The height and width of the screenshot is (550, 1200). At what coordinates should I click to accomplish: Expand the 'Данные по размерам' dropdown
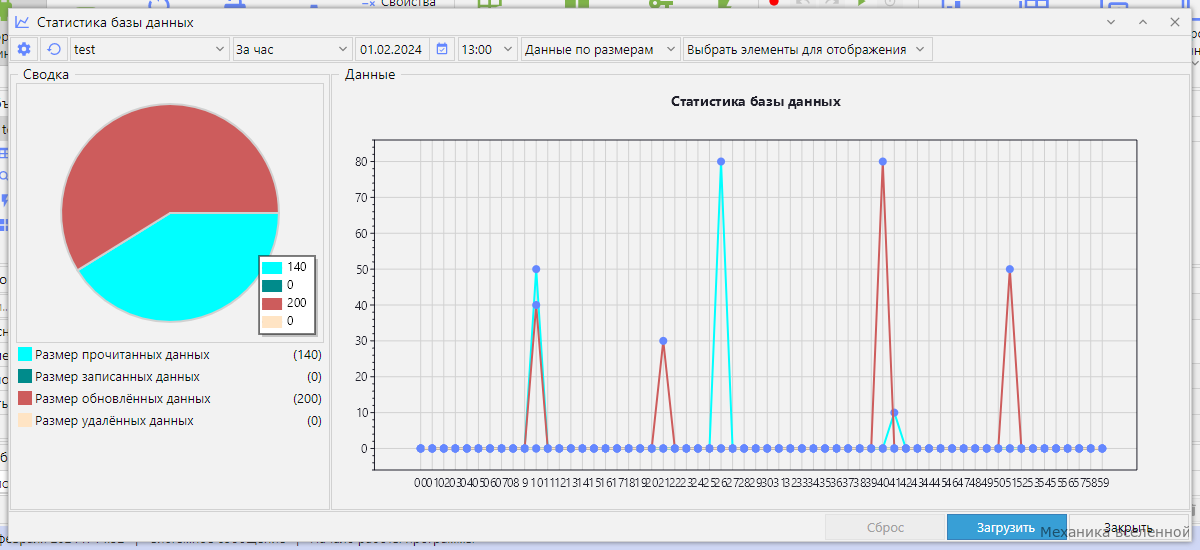(x=600, y=49)
